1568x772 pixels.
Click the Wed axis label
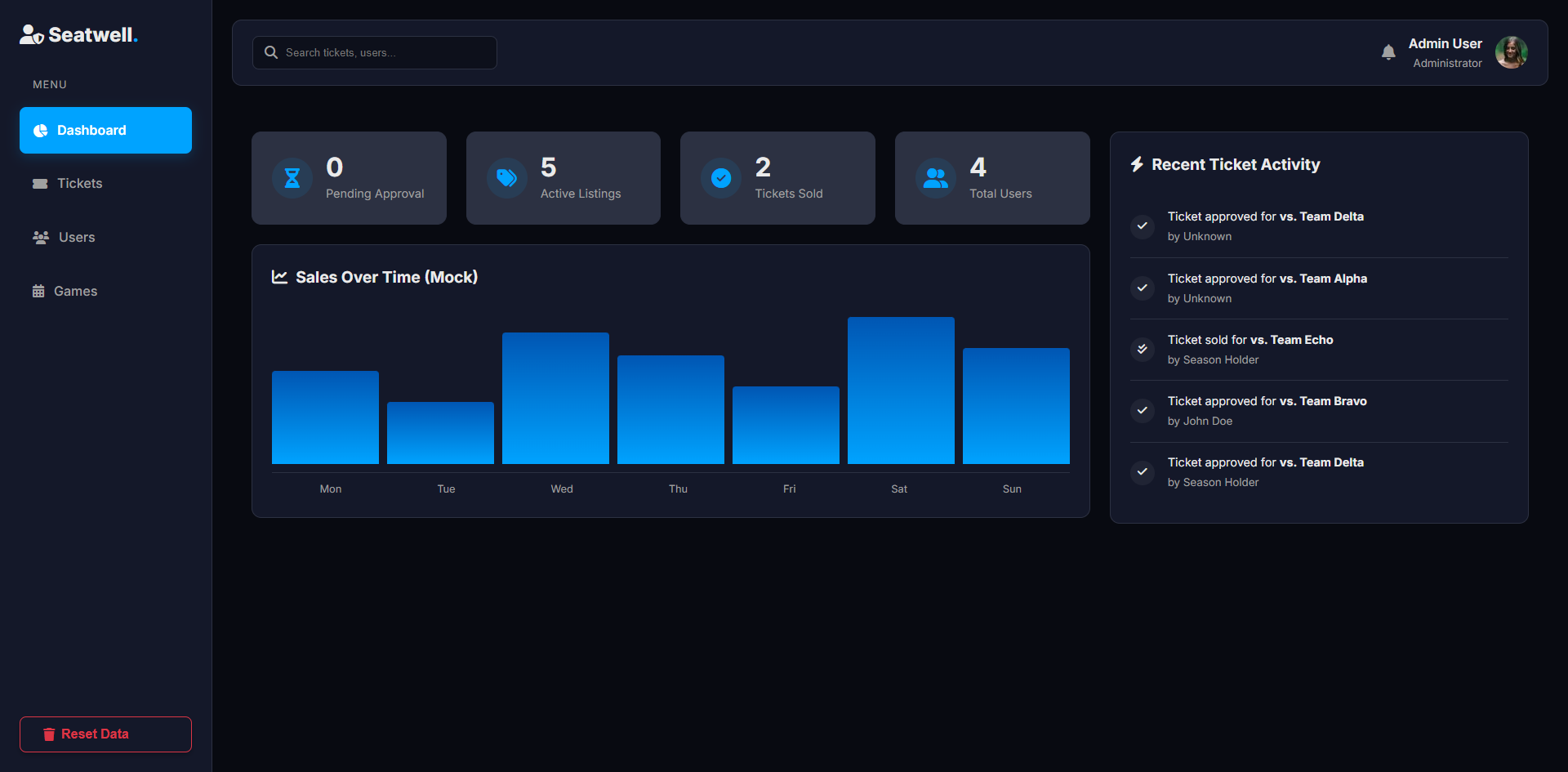tap(562, 489)
